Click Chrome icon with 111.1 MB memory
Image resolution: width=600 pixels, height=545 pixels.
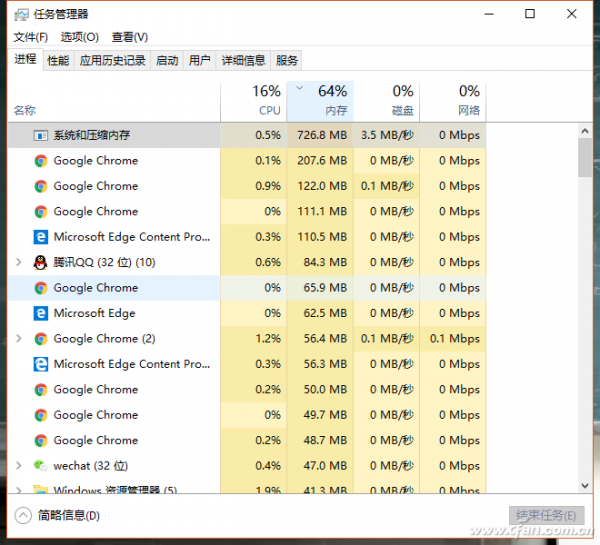coord(41,212)
